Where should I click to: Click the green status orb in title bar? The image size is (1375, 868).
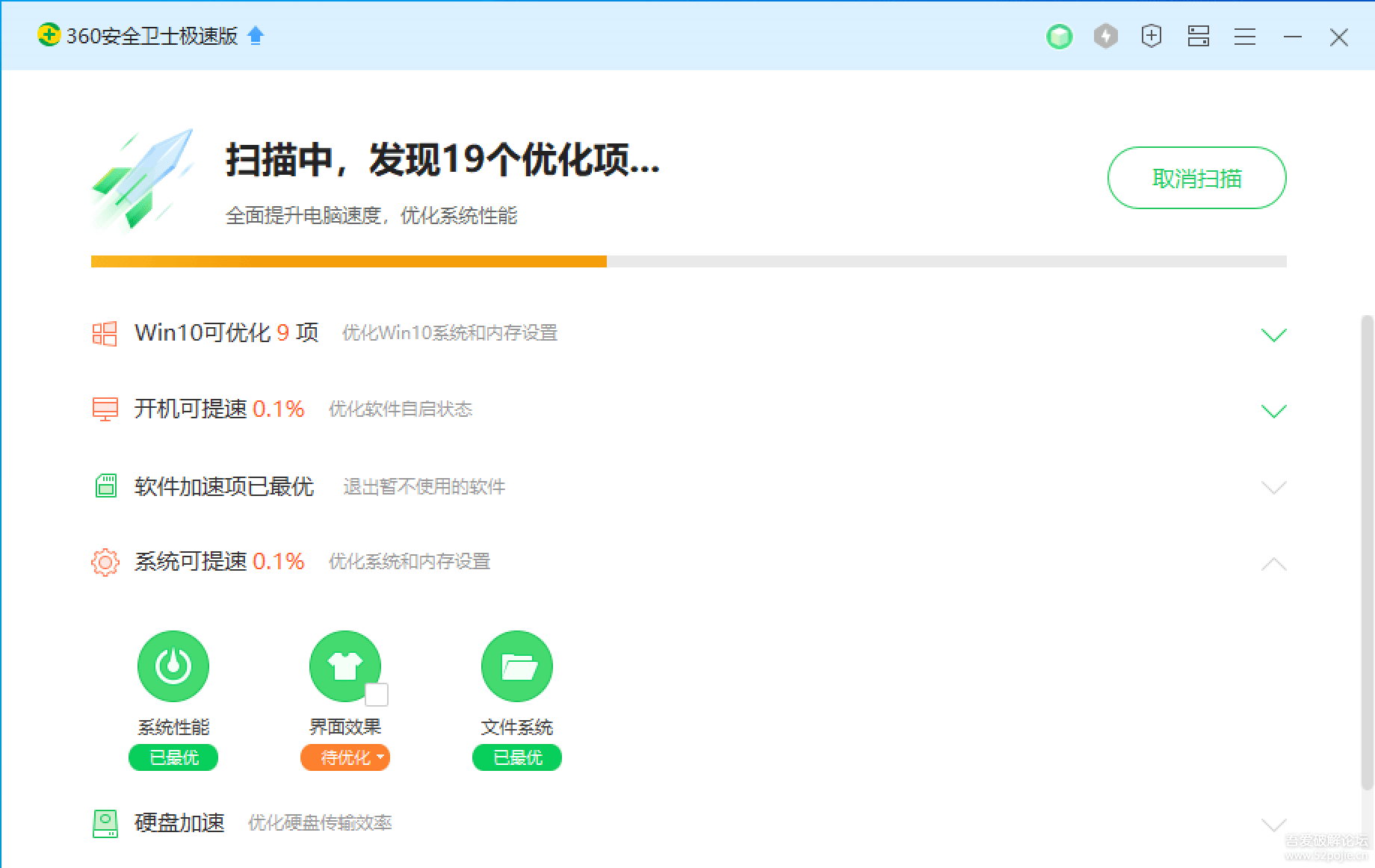tap(1060, 36)
